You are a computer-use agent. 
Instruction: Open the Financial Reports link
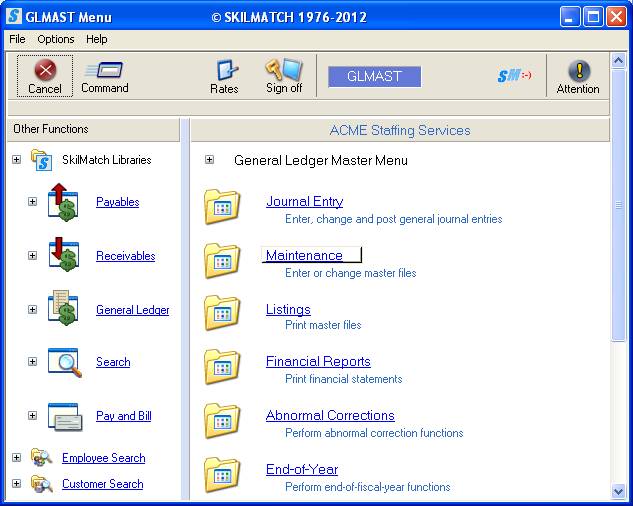[x=318, y=361]
